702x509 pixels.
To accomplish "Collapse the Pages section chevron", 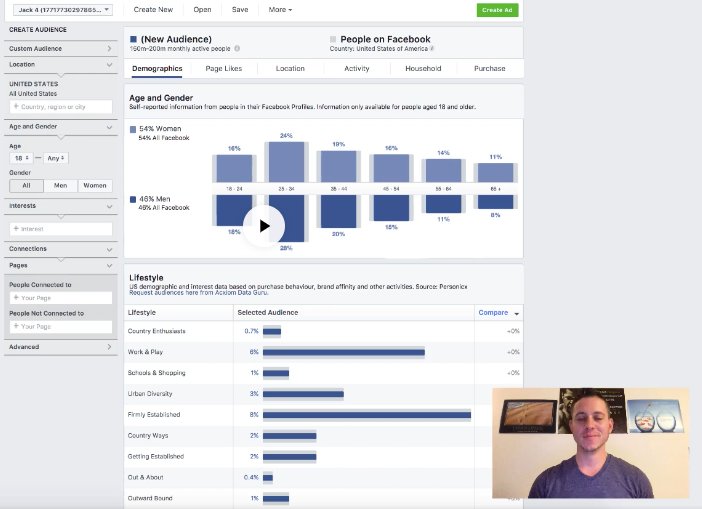I will [x=109, y=265].
